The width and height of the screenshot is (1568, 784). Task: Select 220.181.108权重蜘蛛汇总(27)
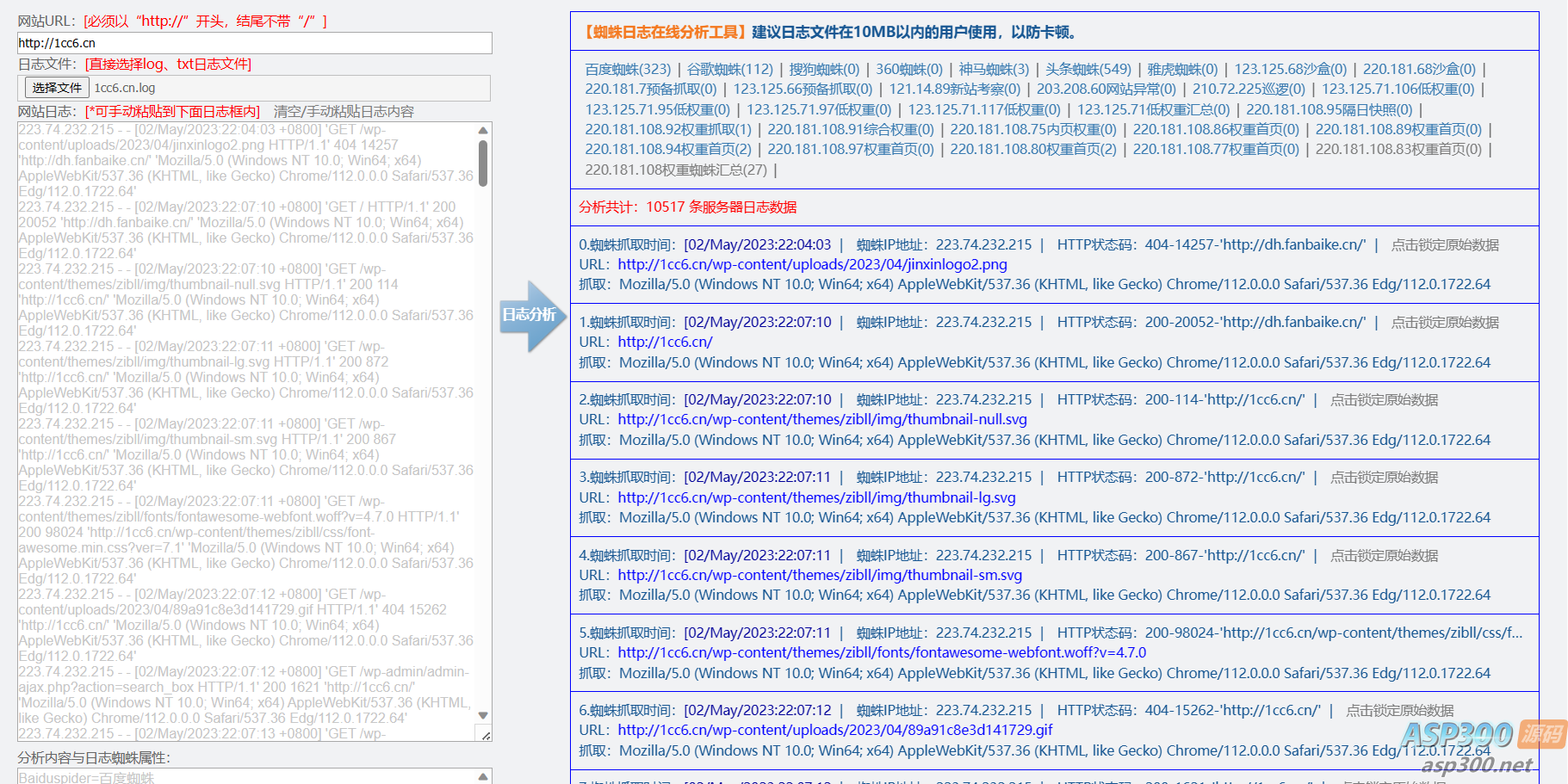pyautogui.click(x=676, y=170)
